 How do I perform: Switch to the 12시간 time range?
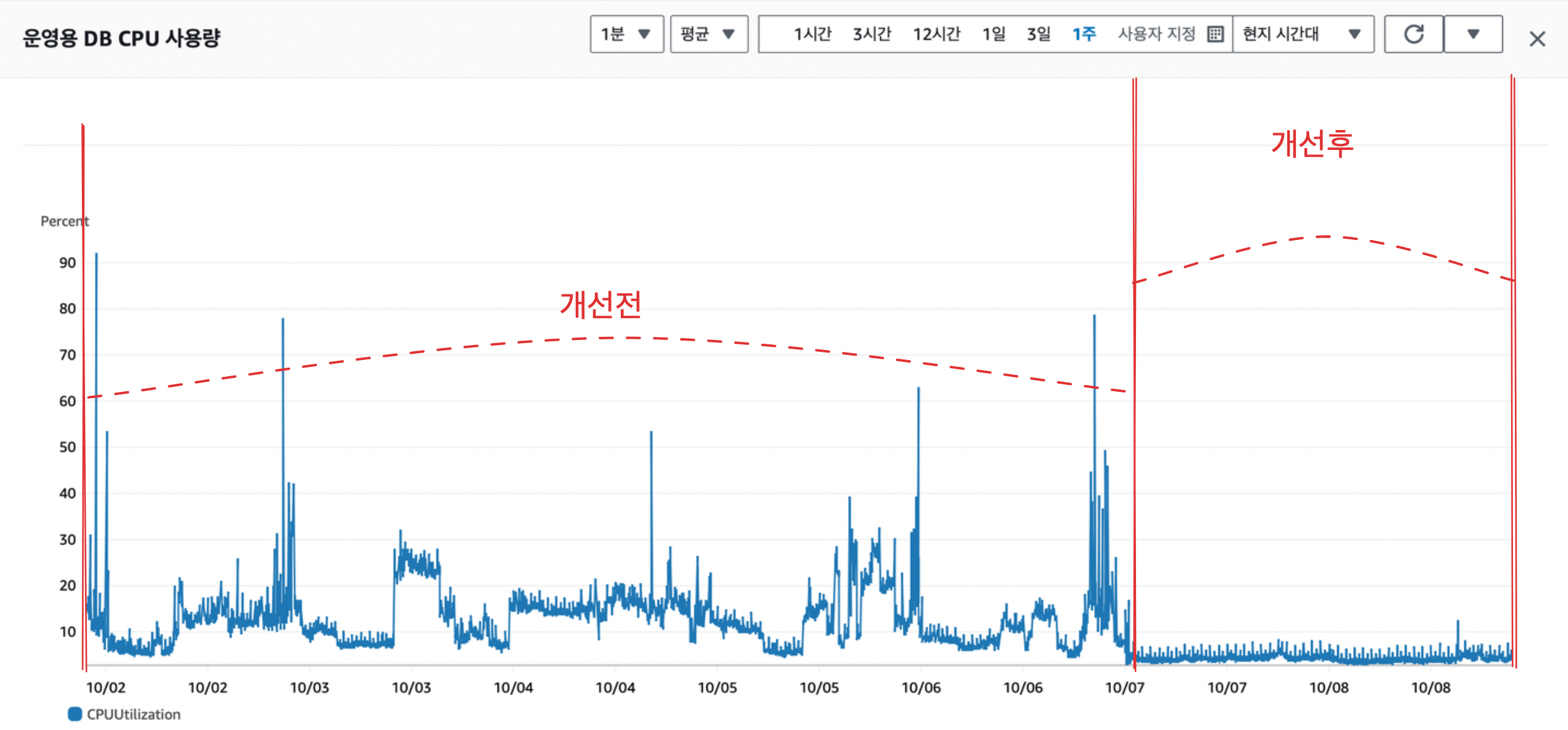tap(936, 34)
